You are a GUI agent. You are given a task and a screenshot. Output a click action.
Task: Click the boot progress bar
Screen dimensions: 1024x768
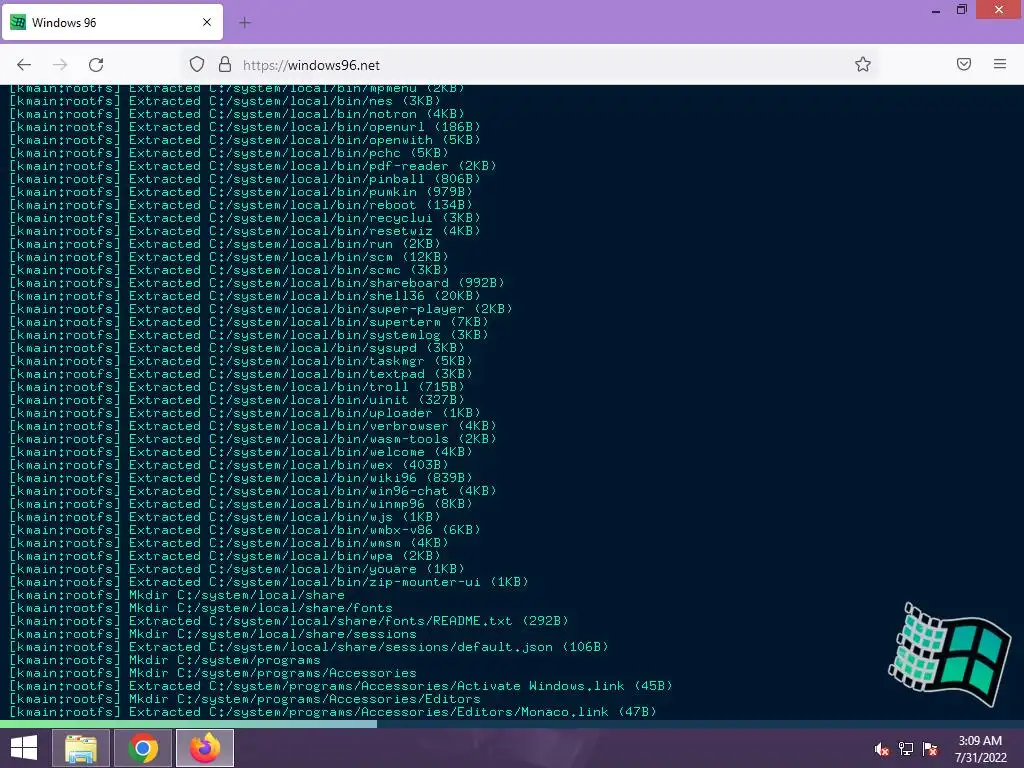coord(512,724)
